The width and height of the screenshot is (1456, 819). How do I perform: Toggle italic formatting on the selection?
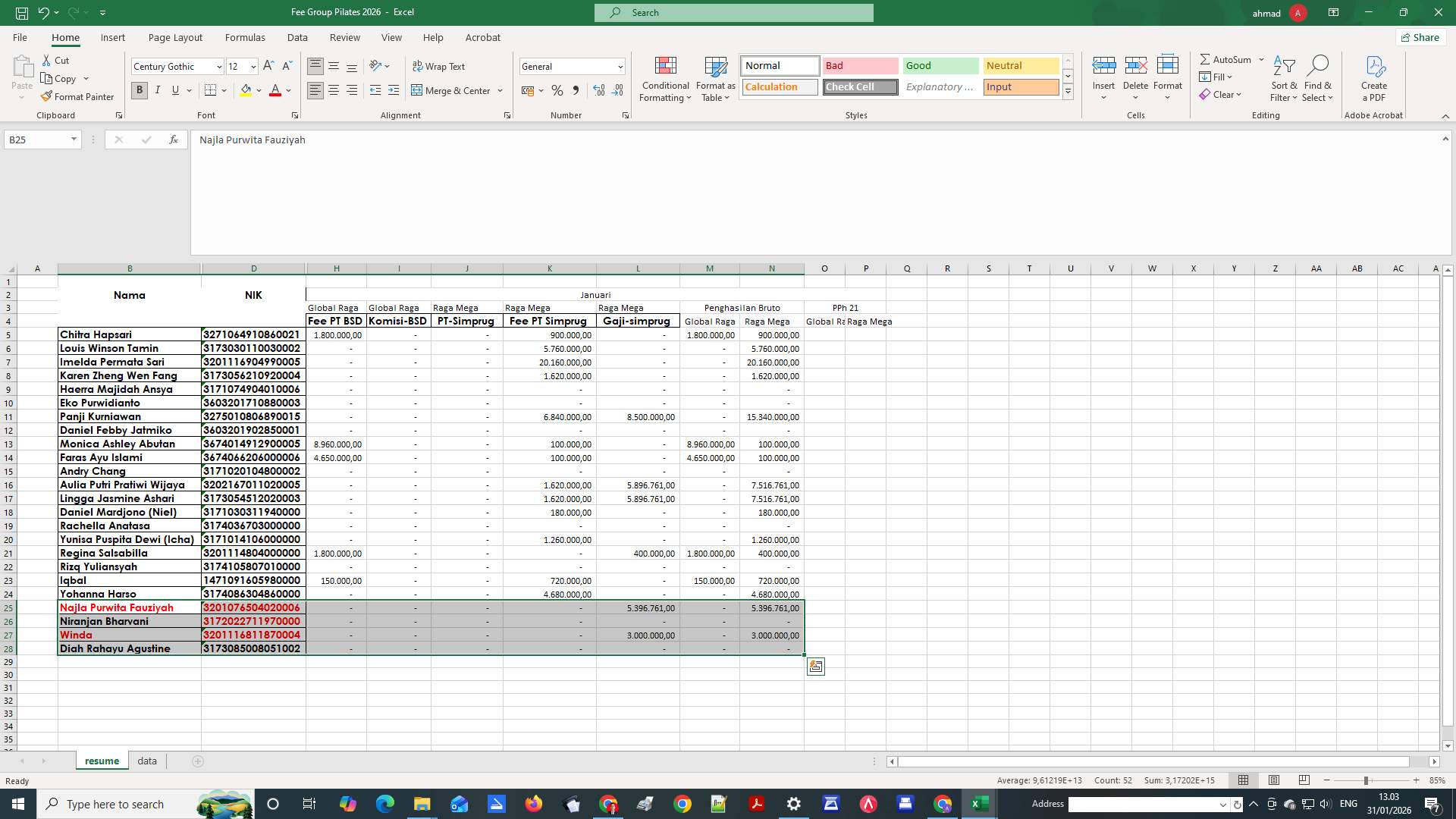click(x=158, y=90)
